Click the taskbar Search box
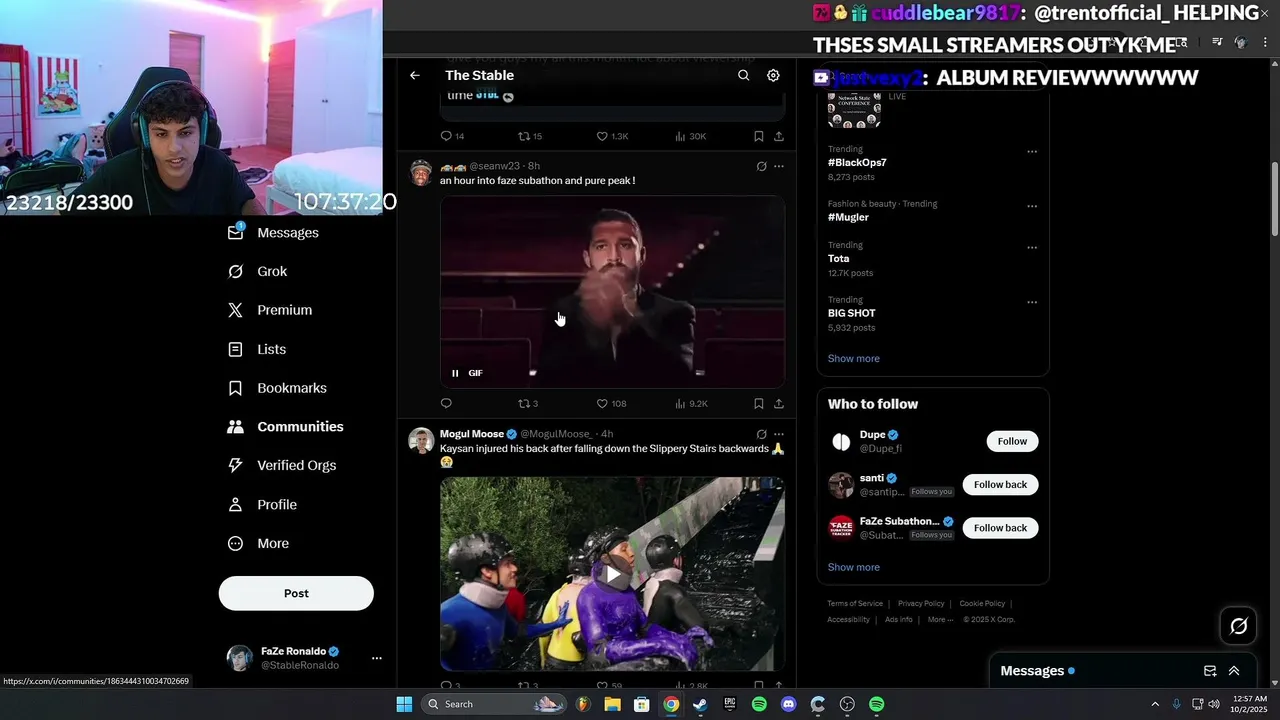Image resolution: width=1280 pixels, height=720 pixels. 494,704
